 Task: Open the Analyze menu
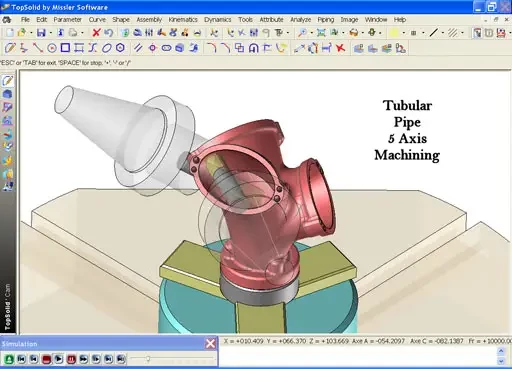pos(300,20)
